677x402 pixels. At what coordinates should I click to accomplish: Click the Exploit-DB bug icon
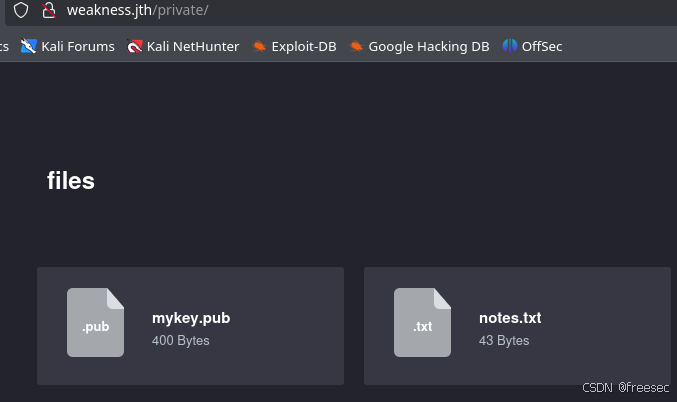tap(259, 46)
